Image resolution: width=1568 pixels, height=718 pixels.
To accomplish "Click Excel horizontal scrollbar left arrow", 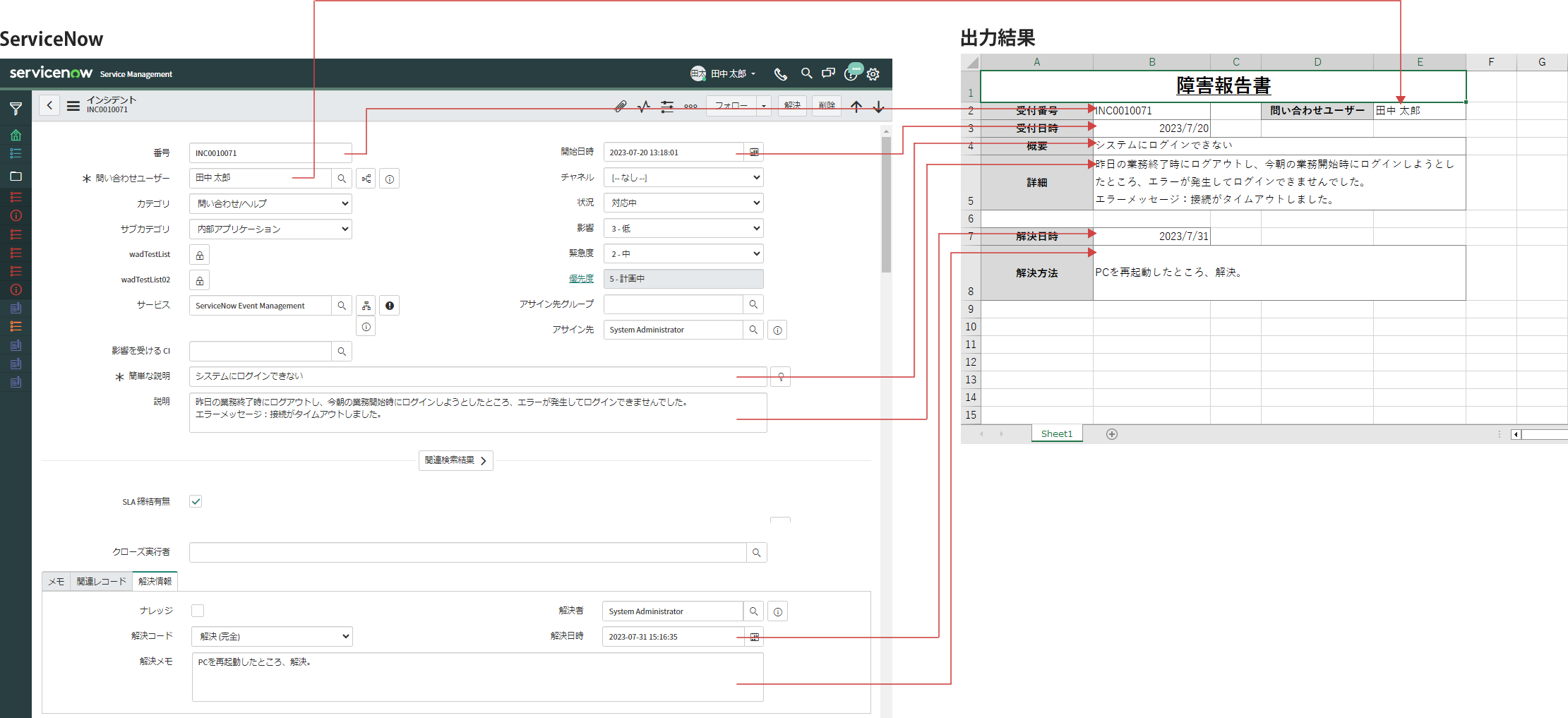I will (1516, 434).
